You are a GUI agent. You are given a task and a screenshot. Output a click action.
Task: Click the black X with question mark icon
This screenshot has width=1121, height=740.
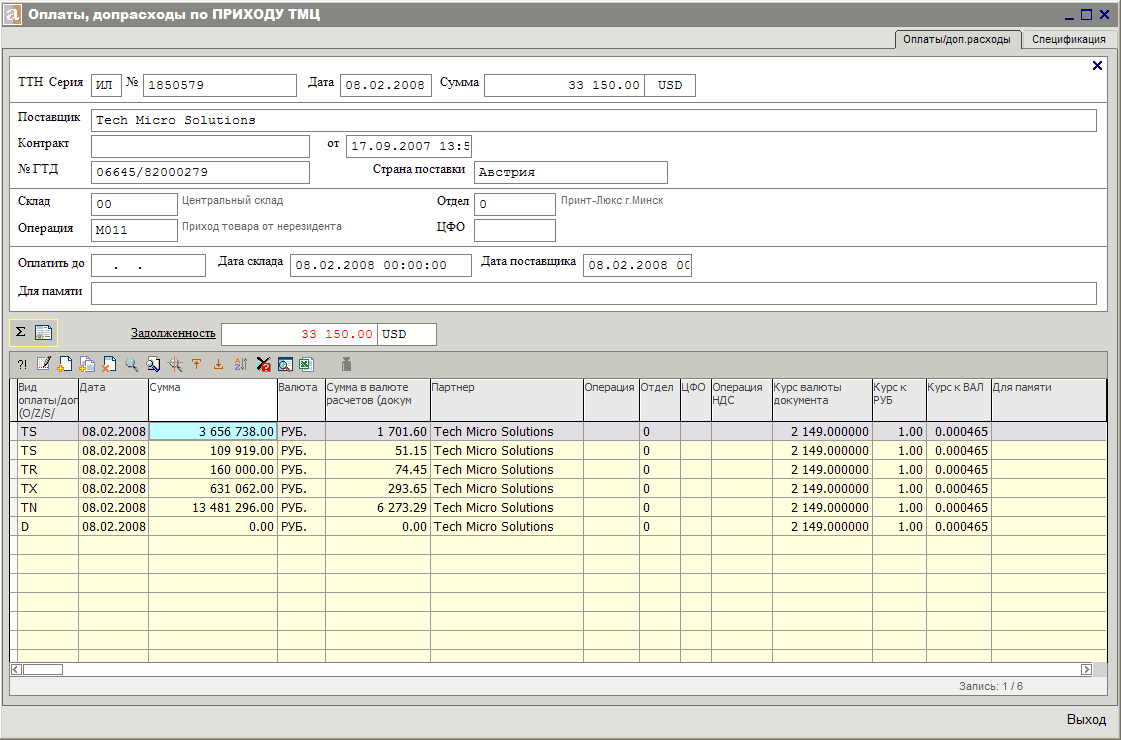pyautogui.click(x=263, y=365)
